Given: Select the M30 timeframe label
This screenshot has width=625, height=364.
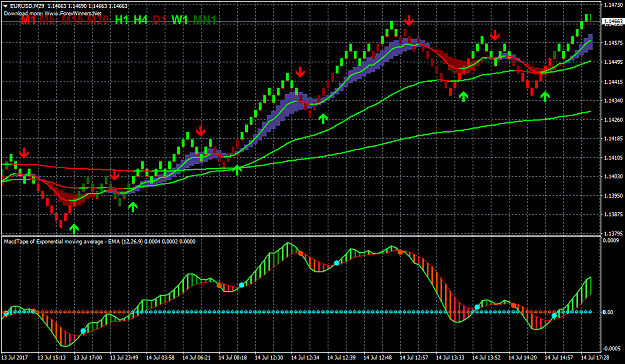Looking at the screenshot, I should coord(98,20).
